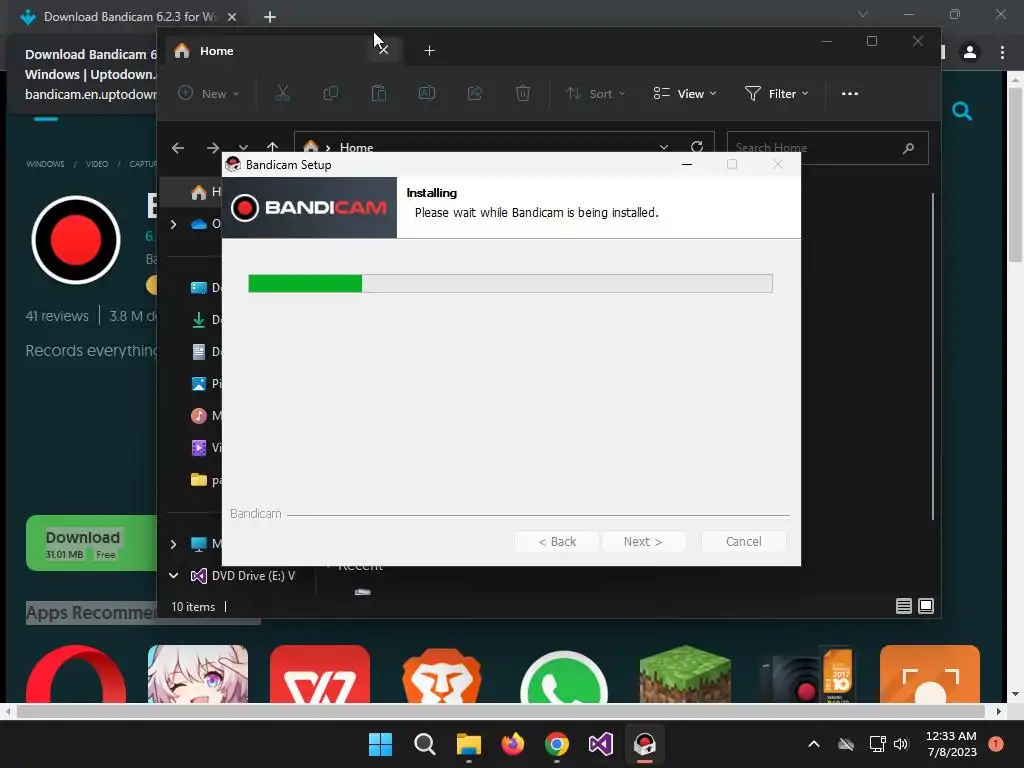This screenshot has height=768, width=1024.
Task: Navigate up one folder level in File Explorer
Action: coord(272,147)
